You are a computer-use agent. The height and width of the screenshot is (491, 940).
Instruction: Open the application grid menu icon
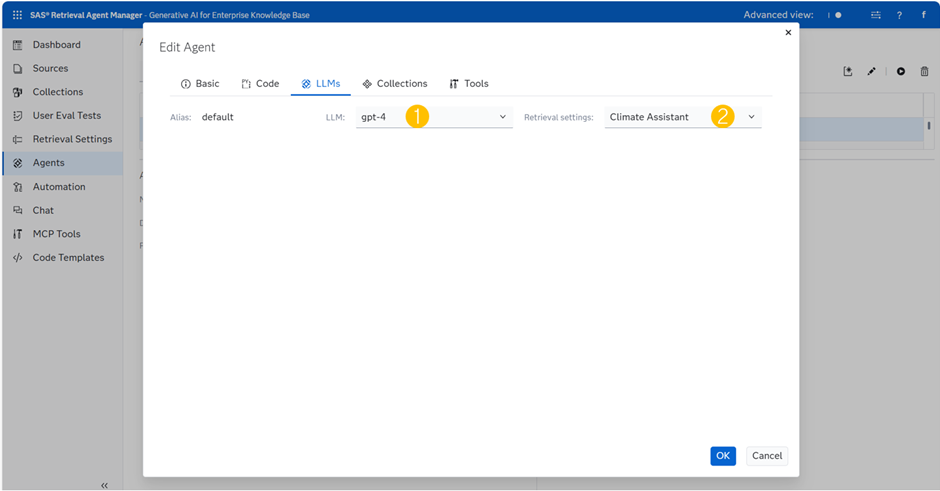(17, 15)
